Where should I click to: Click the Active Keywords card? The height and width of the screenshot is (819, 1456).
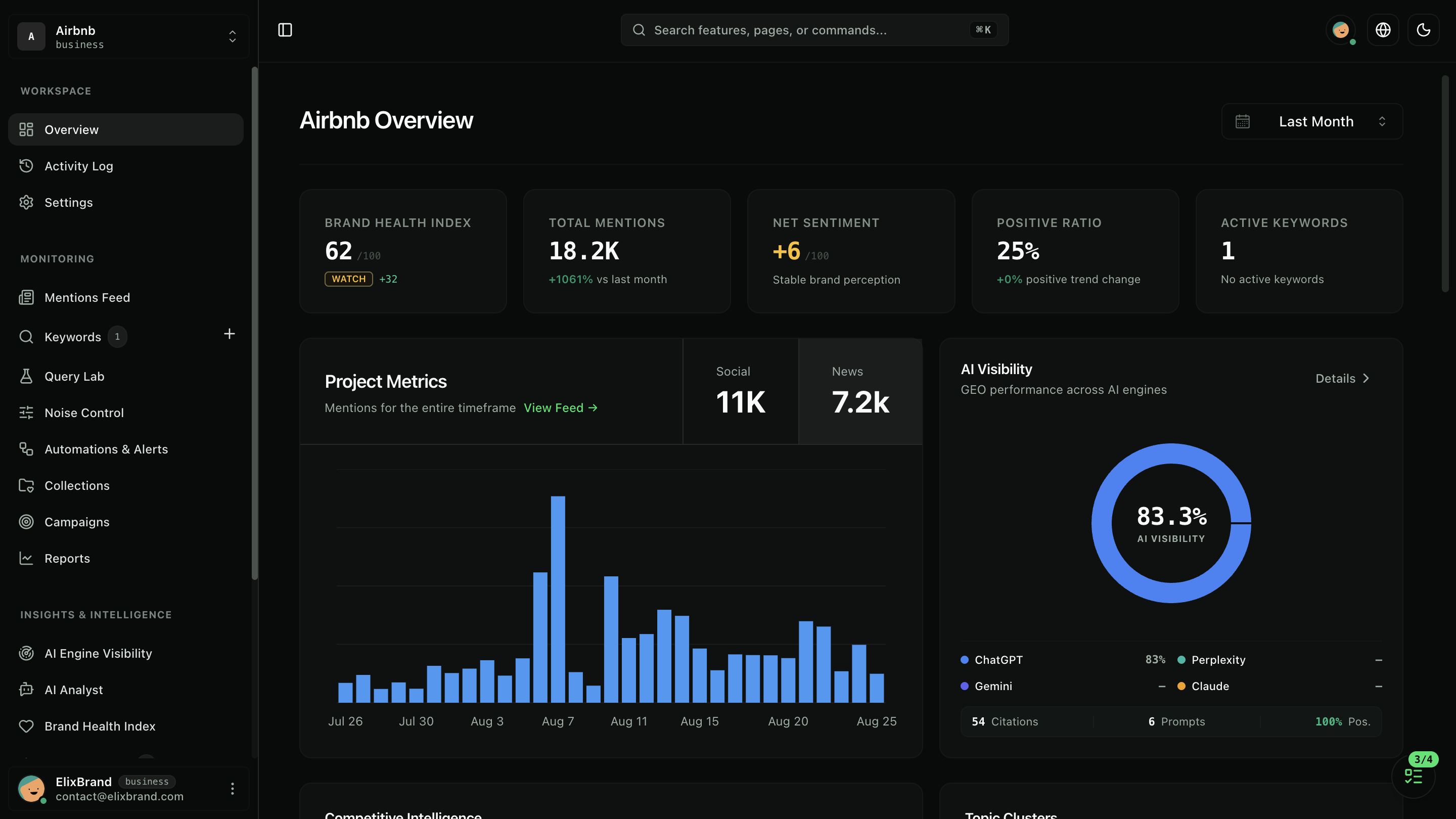point(1299,251)
